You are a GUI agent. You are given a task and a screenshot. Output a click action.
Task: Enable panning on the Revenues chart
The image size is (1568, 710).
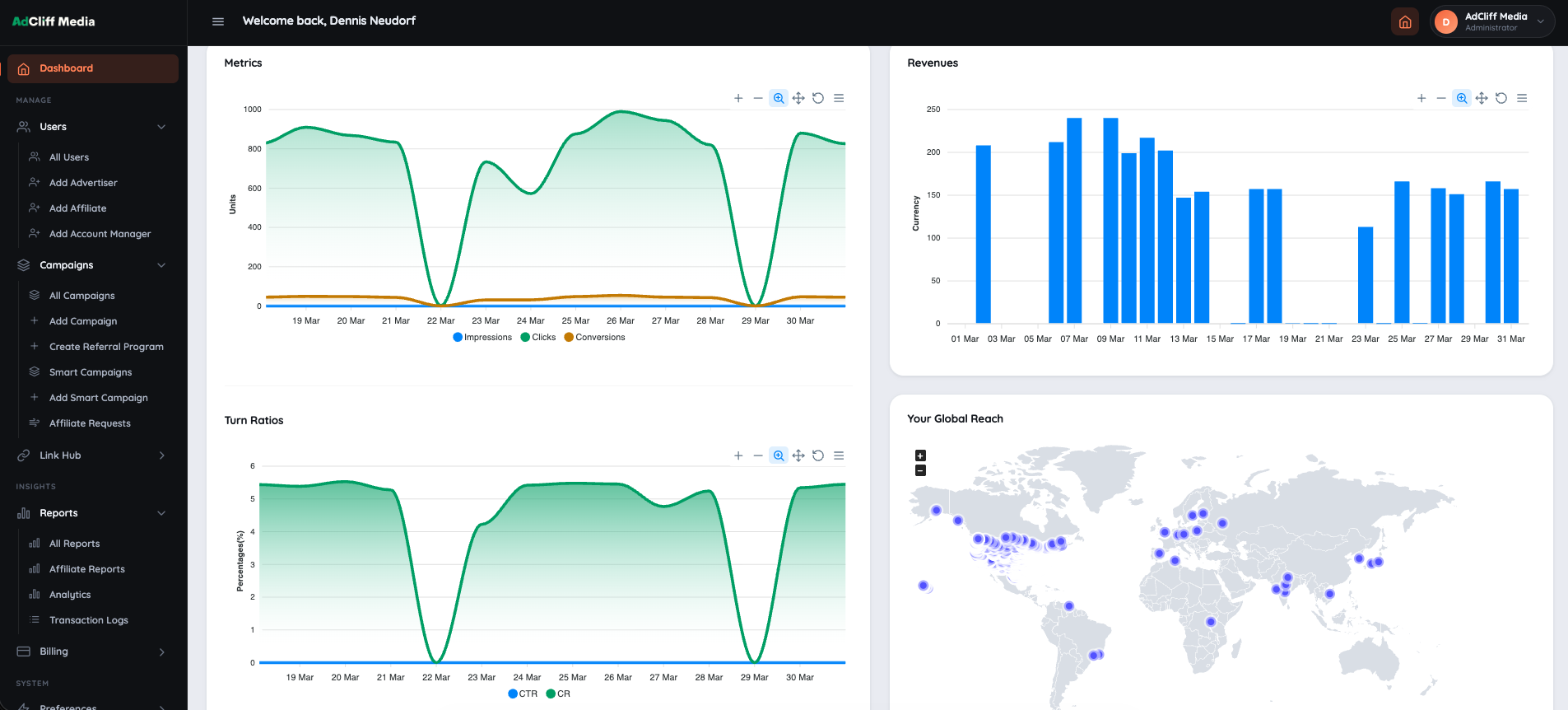click(x=1482, y=98)
